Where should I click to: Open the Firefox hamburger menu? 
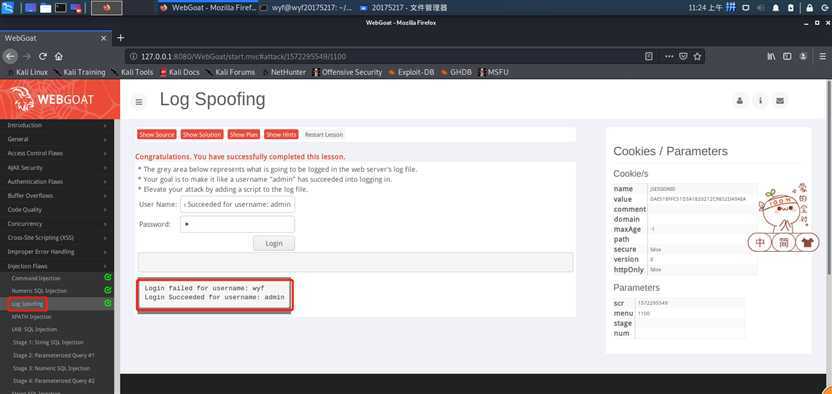[822, 56]
